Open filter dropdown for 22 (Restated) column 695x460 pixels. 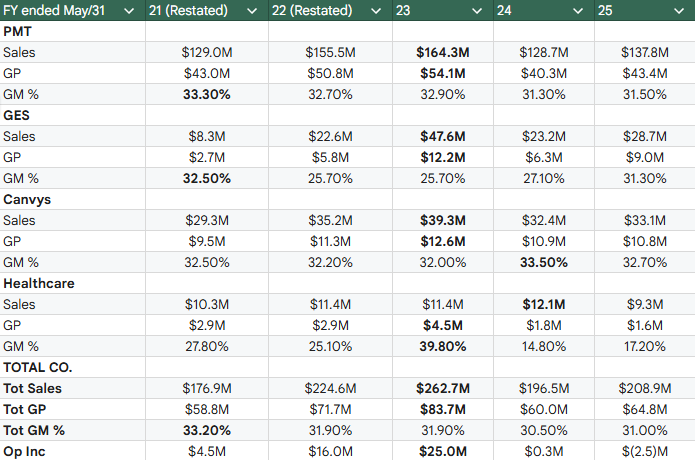tap(376, 11)
